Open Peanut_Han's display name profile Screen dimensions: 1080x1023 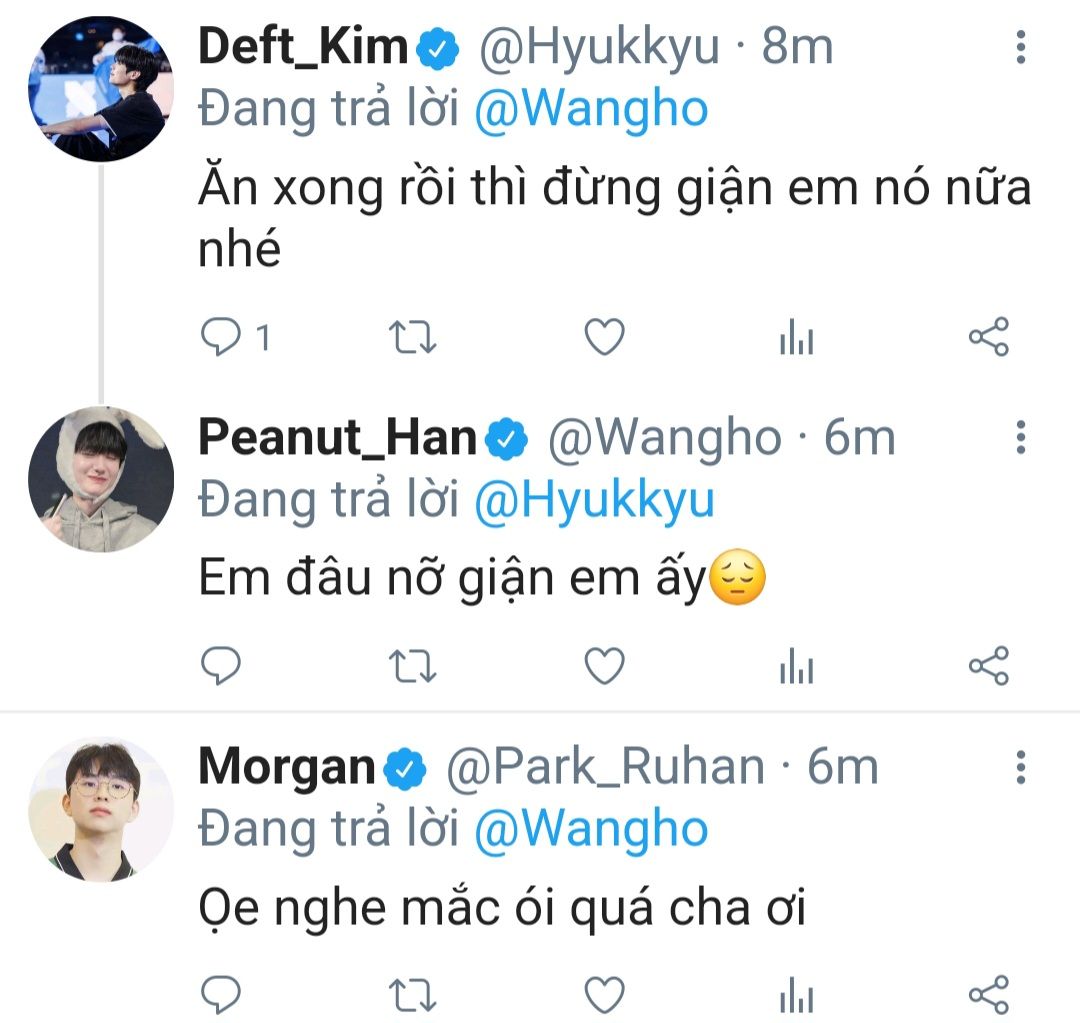click(x=337, y=438)
